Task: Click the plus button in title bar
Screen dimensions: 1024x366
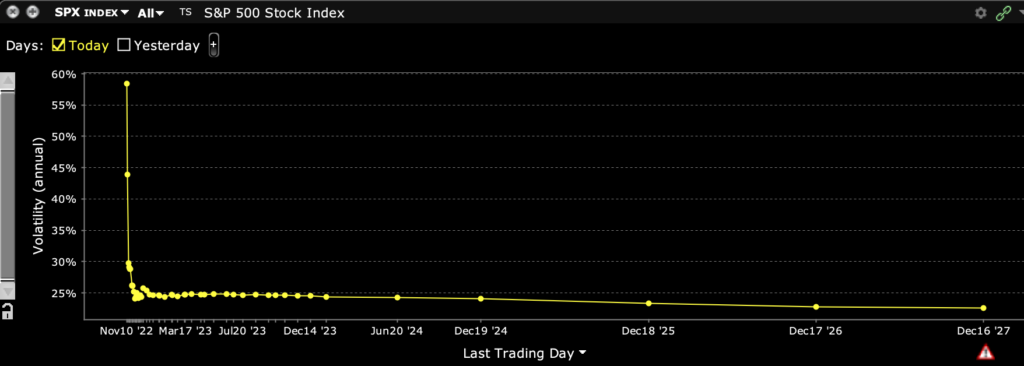Action: pyautogui.click(x=32, y=12)
